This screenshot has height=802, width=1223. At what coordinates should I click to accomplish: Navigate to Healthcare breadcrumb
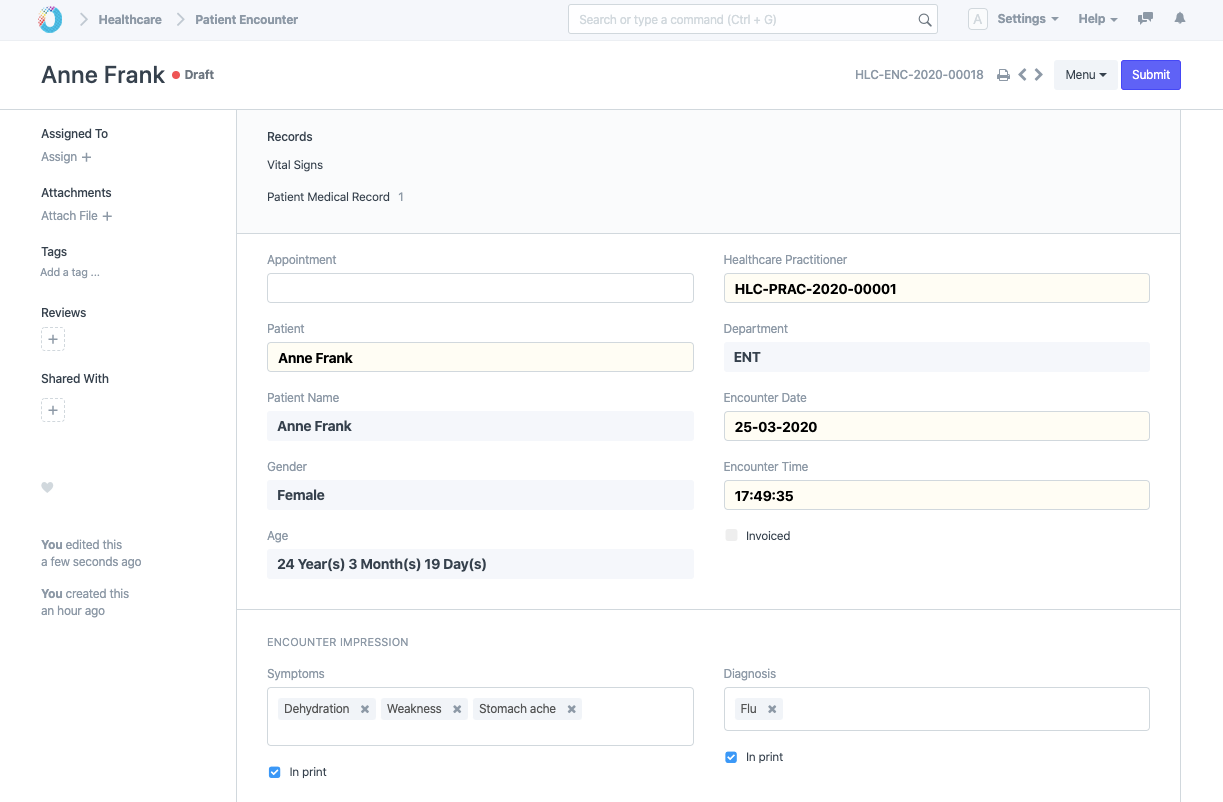(130, 19)
